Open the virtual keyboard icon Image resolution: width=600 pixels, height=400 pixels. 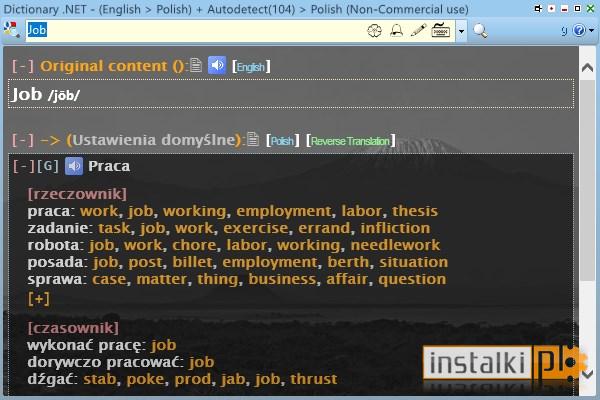[440, 30]
